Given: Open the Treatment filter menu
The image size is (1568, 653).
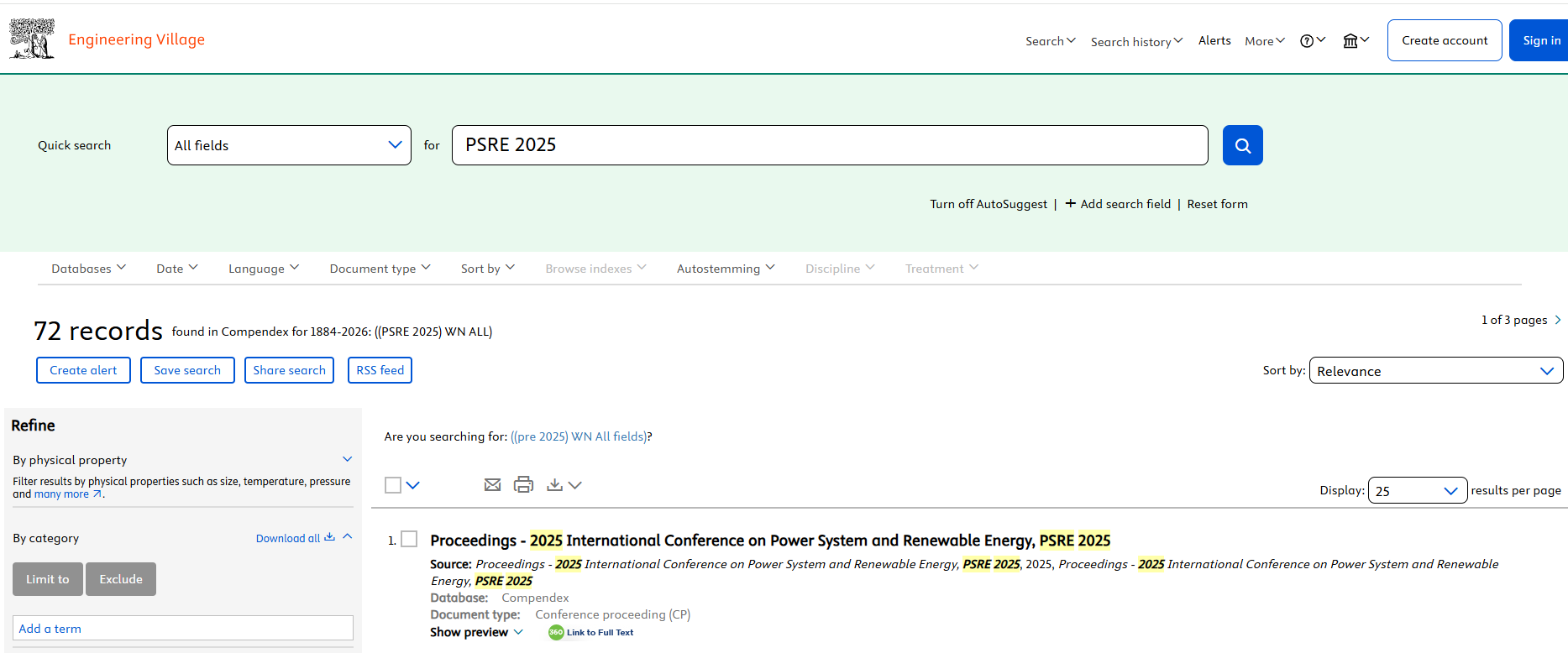Looking at the screenshot, I should 941,269.
